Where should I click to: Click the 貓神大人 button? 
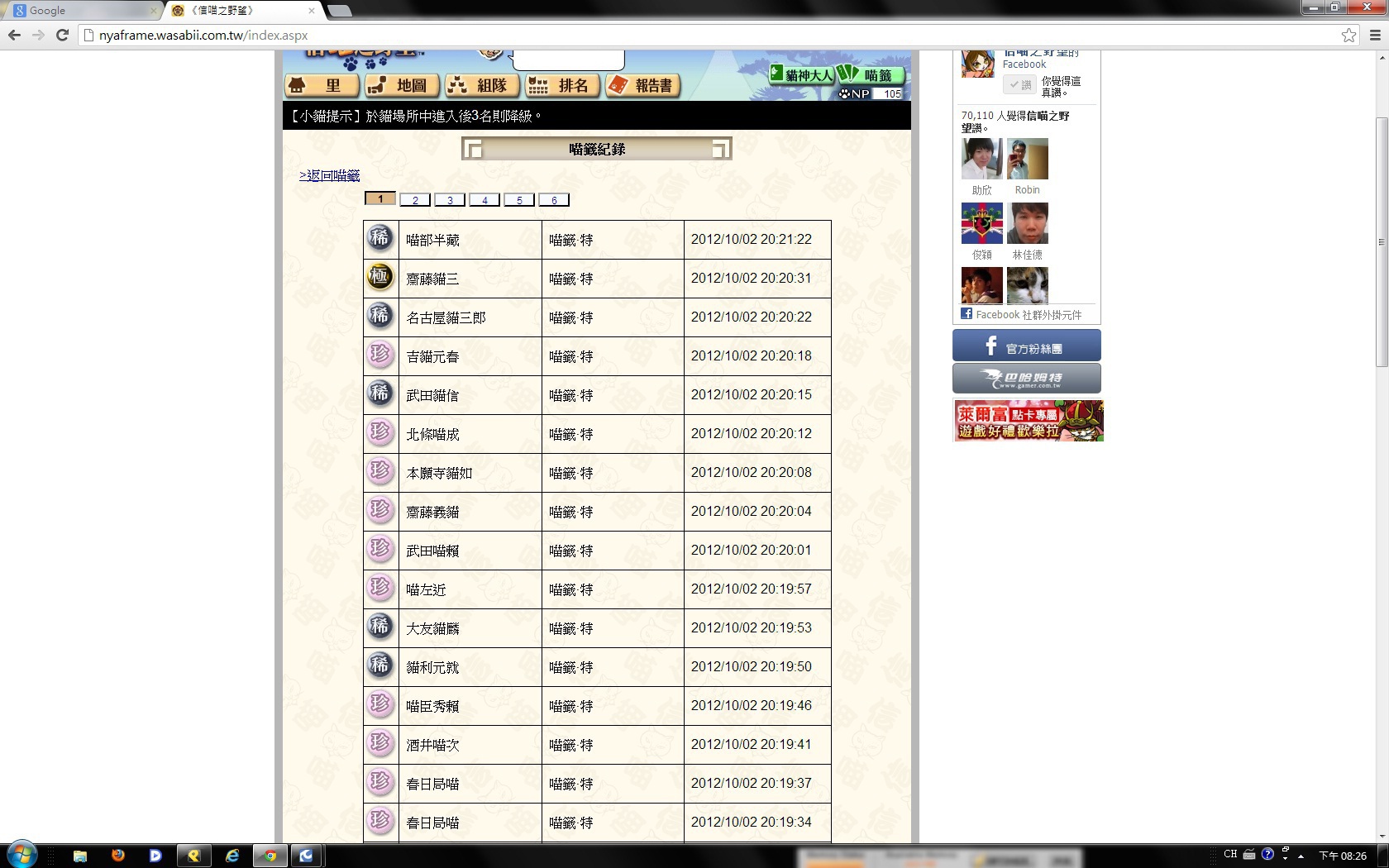801,74
